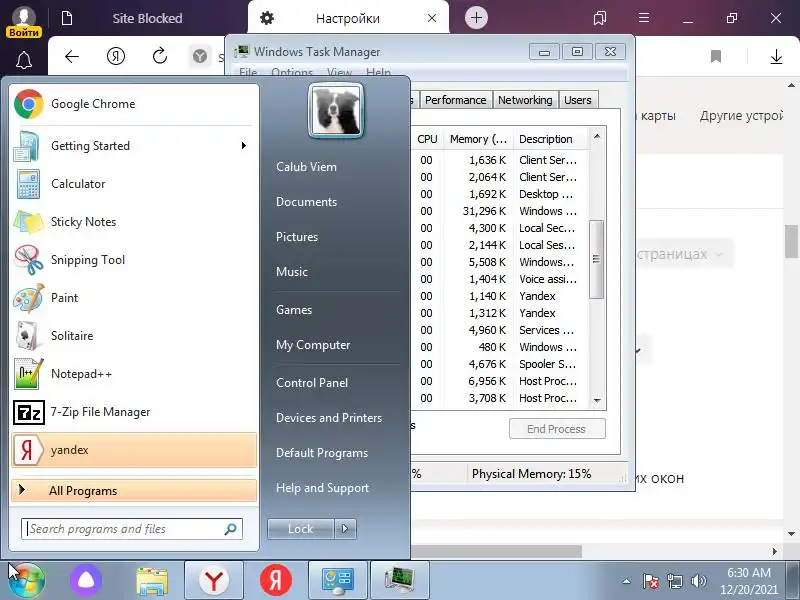Click the End Process button
Viewport: 800px width, 600px height.
[x=557, y=429]
